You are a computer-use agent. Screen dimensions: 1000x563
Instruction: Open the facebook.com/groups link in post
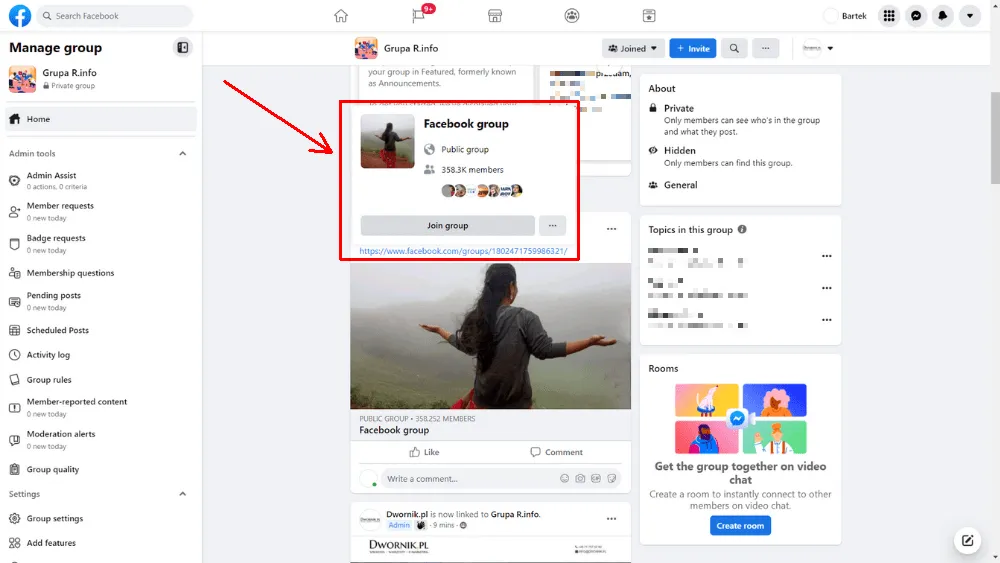click(x=463, y=251)
